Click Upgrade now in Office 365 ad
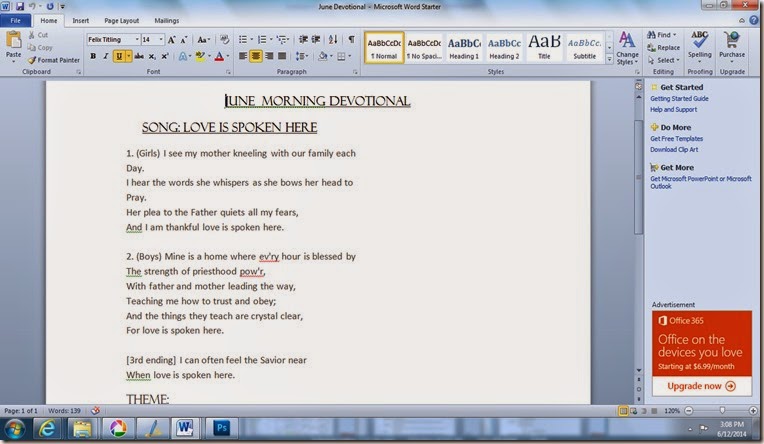 point(702,386)
